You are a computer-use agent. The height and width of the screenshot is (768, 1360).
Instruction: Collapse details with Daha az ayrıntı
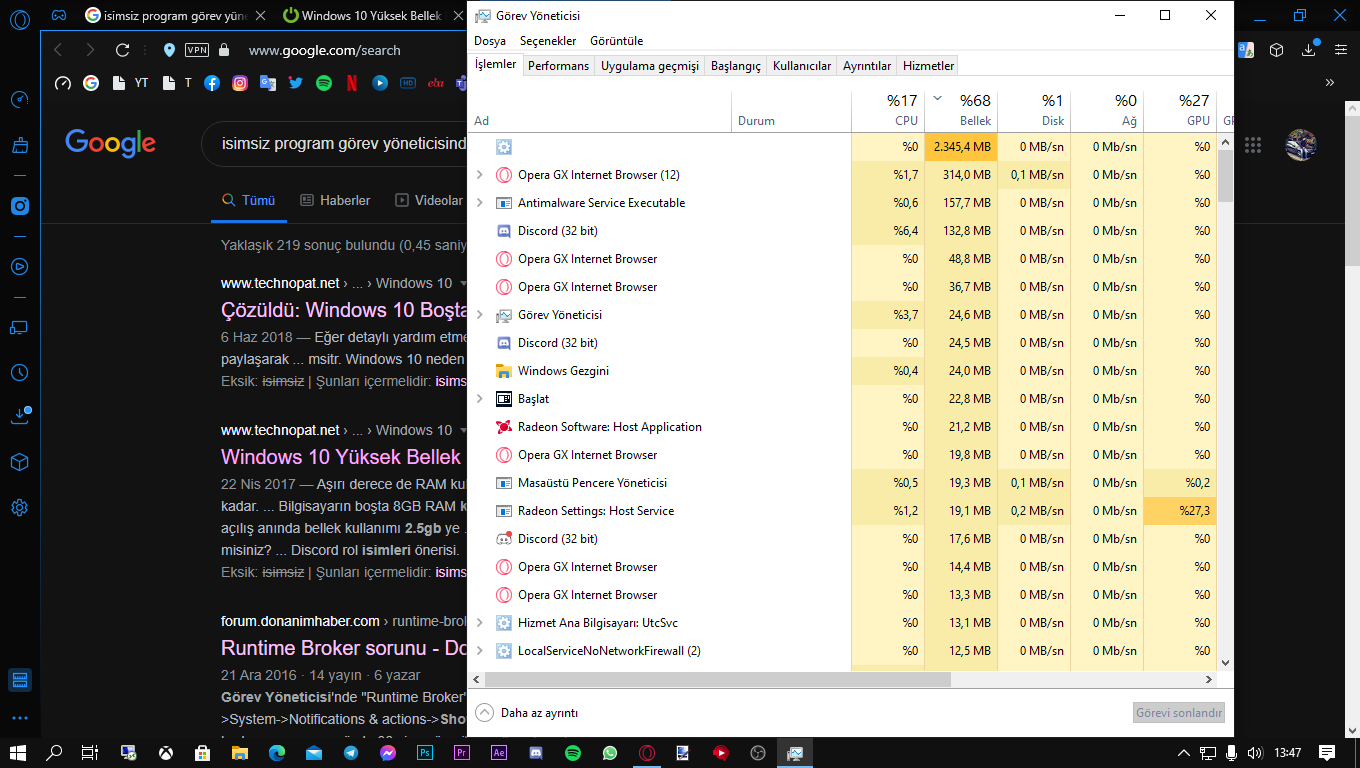coord(527,713)
